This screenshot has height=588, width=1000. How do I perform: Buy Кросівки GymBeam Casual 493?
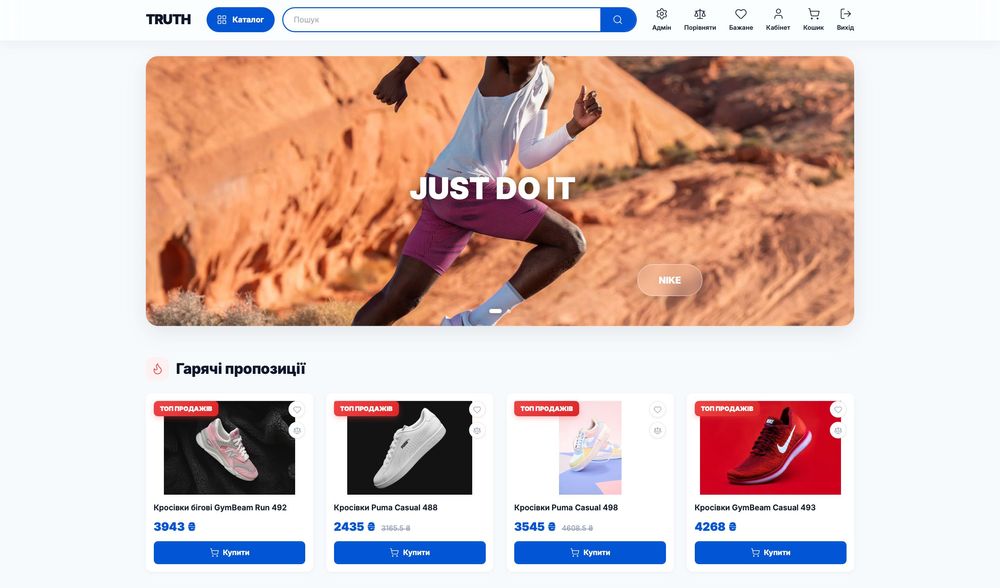click(770, 552)
